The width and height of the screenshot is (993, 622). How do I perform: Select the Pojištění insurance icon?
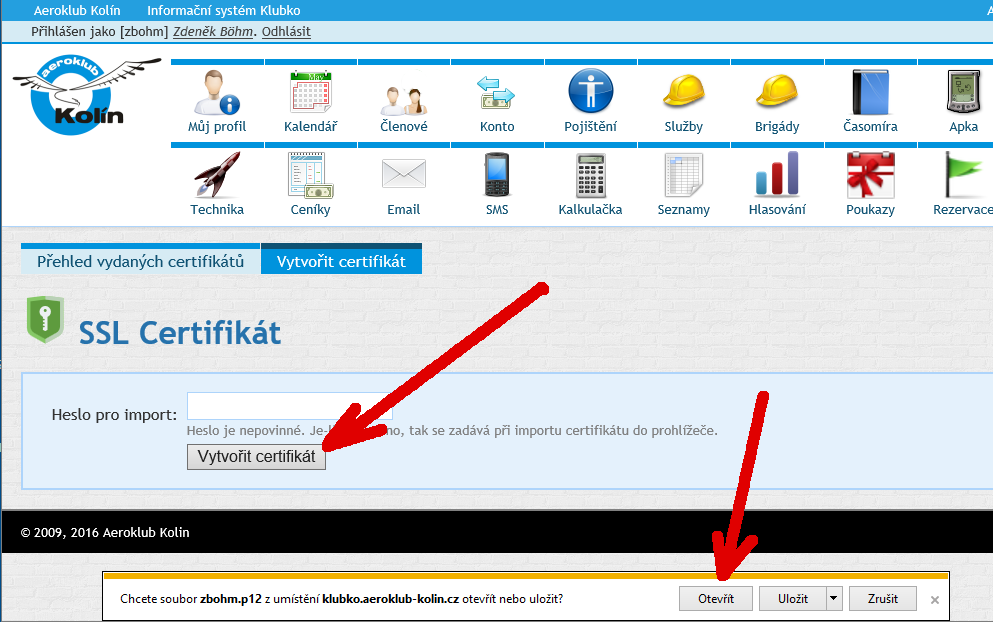[590, 93]
